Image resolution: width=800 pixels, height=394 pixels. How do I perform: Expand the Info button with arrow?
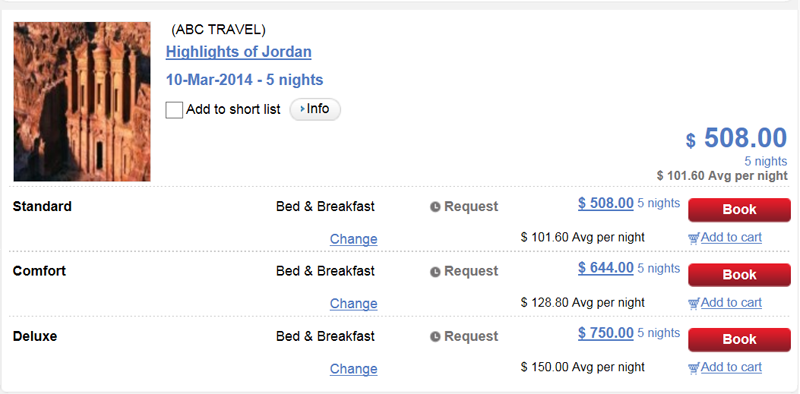click(315, 109)
